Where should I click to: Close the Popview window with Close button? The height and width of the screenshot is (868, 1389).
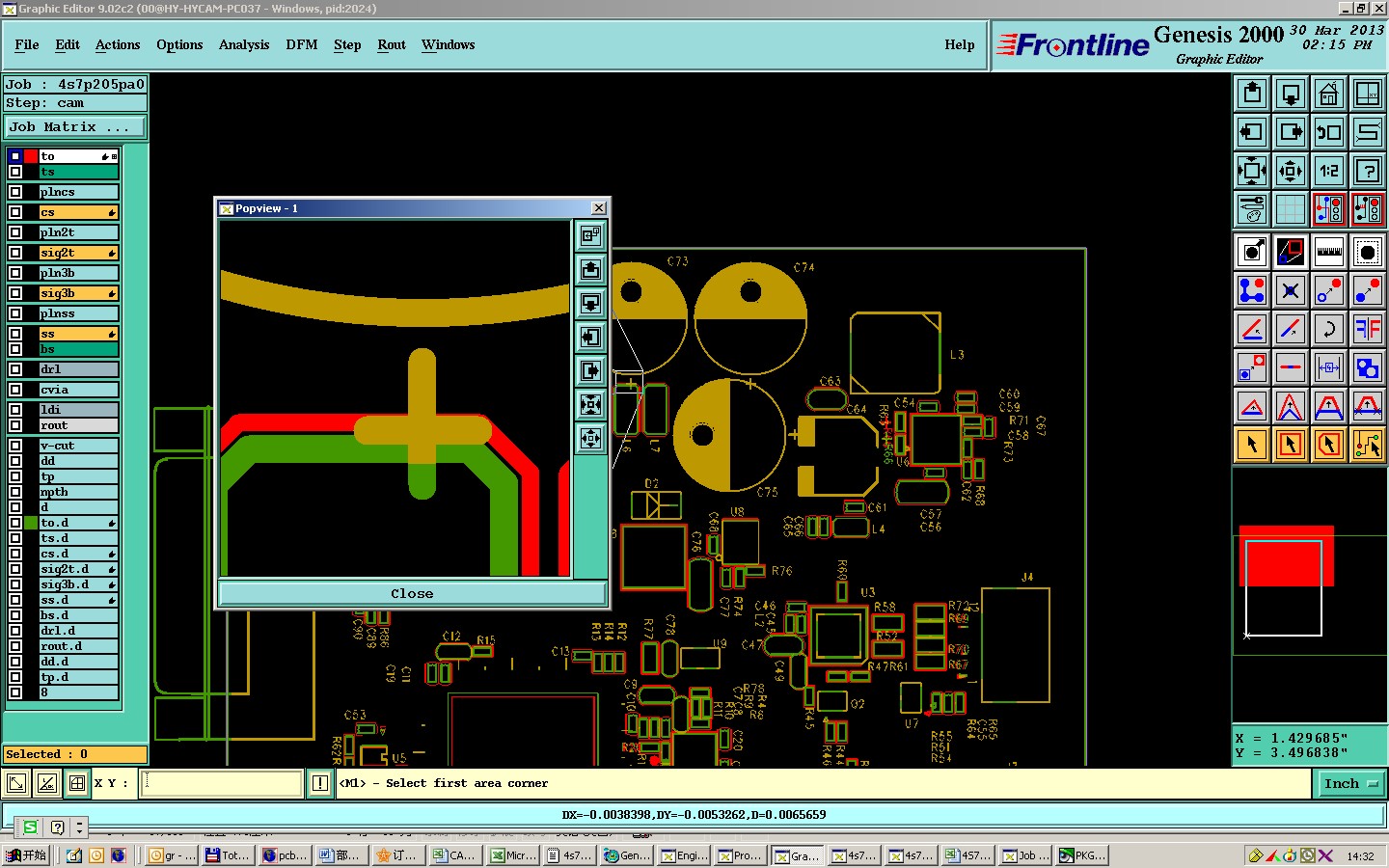412,593
